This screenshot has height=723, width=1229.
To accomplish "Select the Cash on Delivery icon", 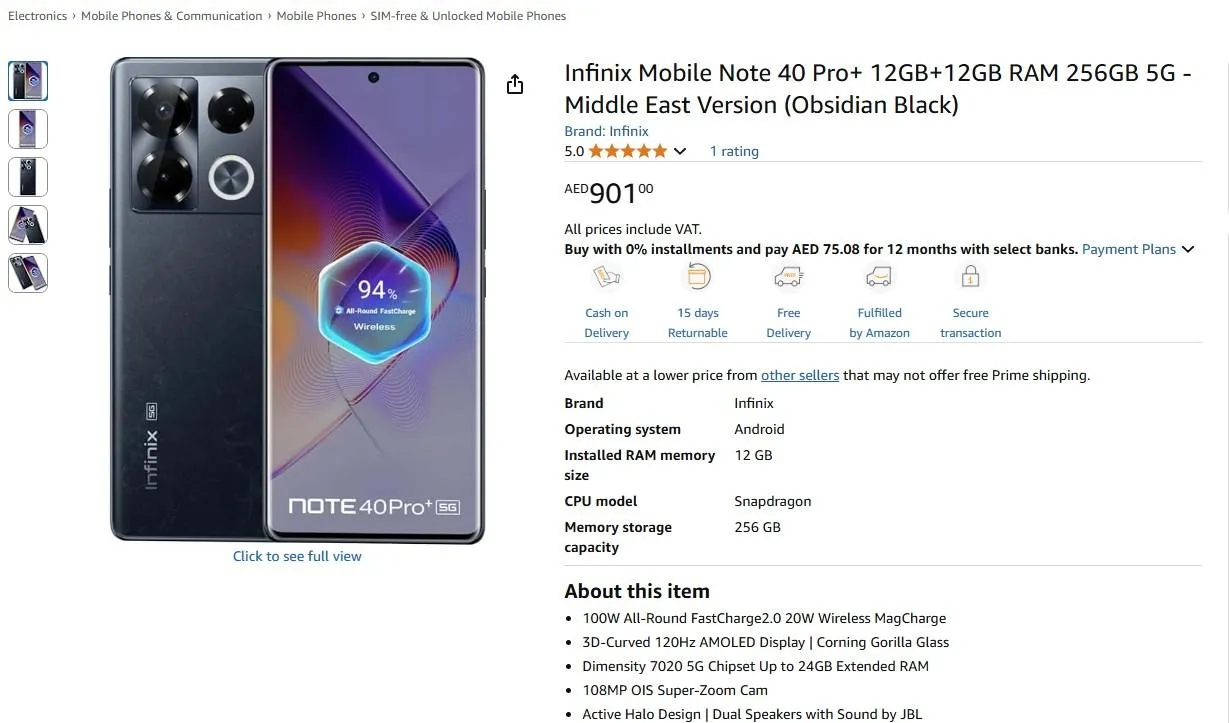I will point(606,276).
